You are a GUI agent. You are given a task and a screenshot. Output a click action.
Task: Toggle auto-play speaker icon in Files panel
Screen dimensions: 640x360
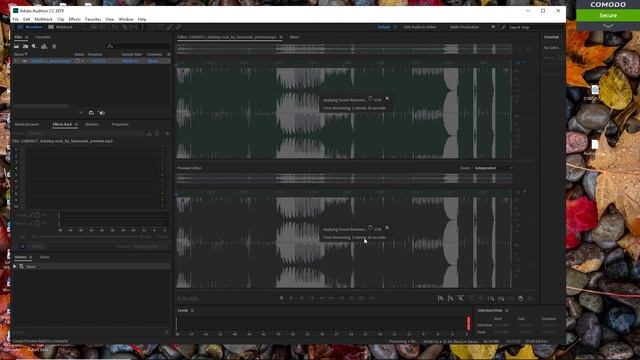click(x=102, y=113)
